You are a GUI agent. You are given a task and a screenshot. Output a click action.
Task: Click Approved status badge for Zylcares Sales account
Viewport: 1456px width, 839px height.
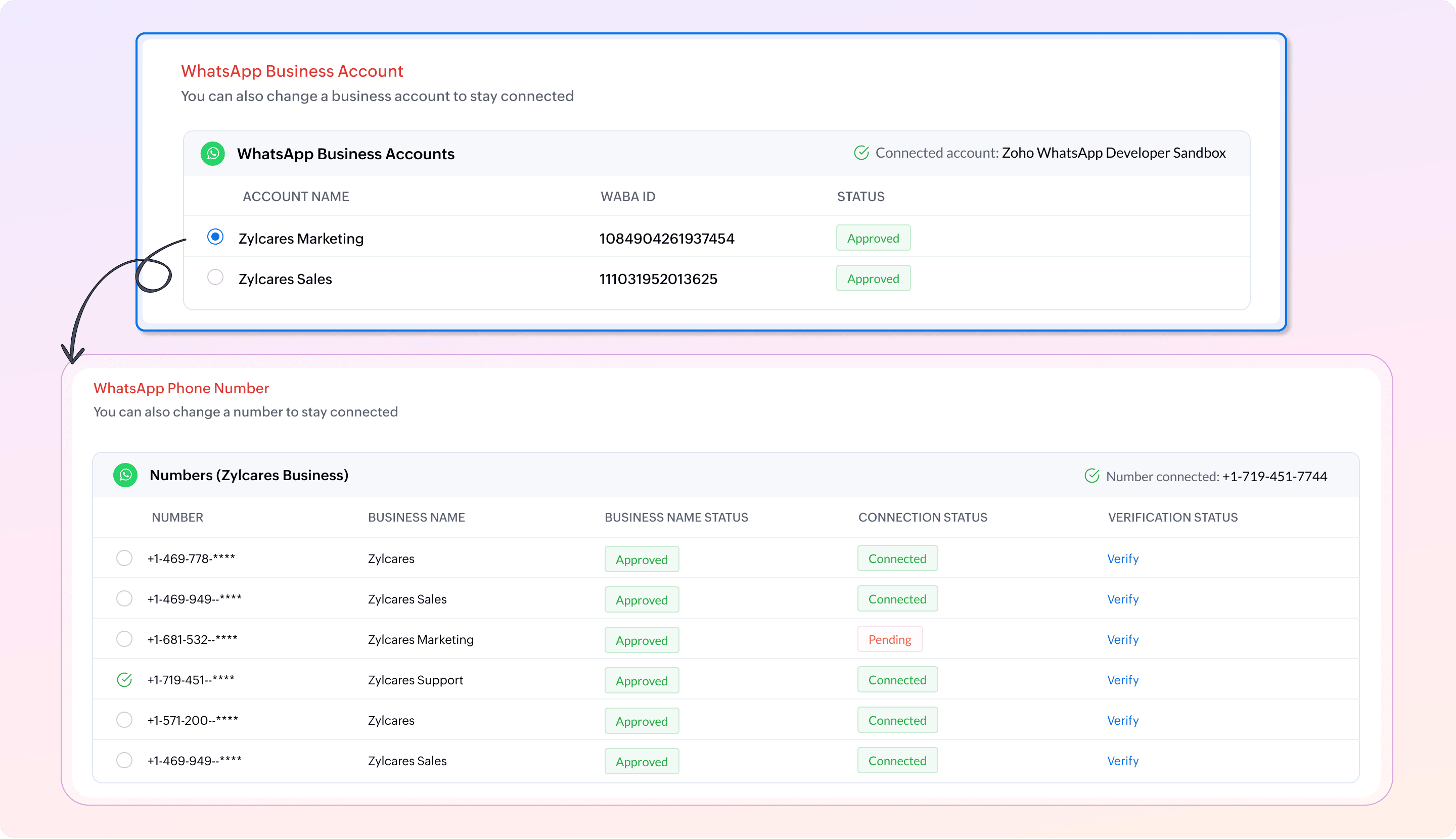tap(873, 278)
